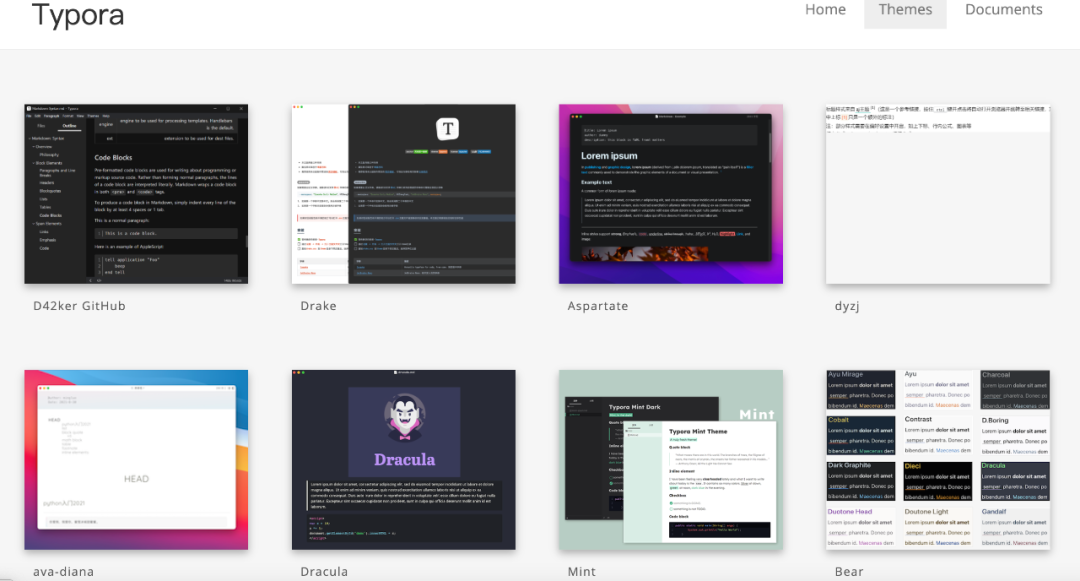Click the Ayu Mirage swatch in Bear preview
This screenshot has width=1080, height=581.
click(861, 390)
